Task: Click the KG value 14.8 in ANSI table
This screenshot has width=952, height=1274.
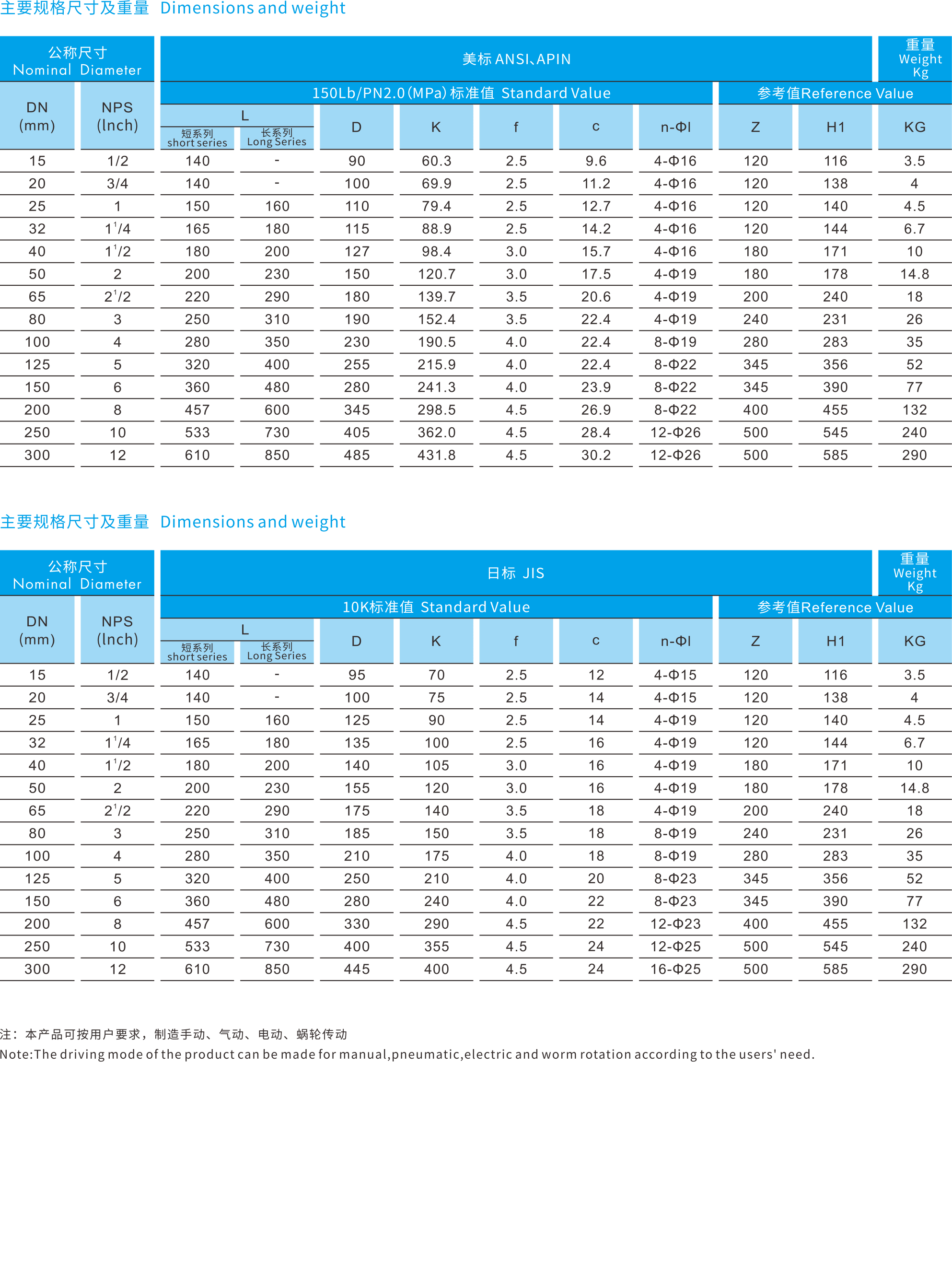Action: [x=915, y=274]
